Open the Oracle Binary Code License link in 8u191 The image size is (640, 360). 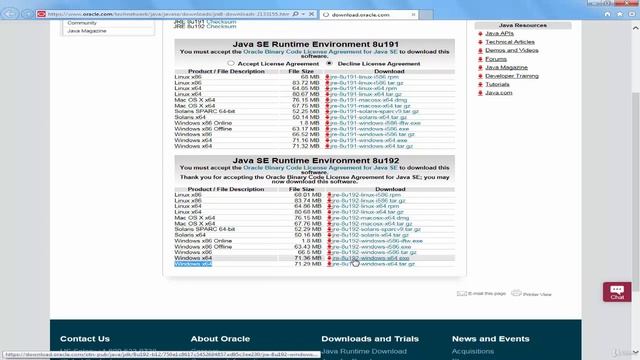[320, 52]
